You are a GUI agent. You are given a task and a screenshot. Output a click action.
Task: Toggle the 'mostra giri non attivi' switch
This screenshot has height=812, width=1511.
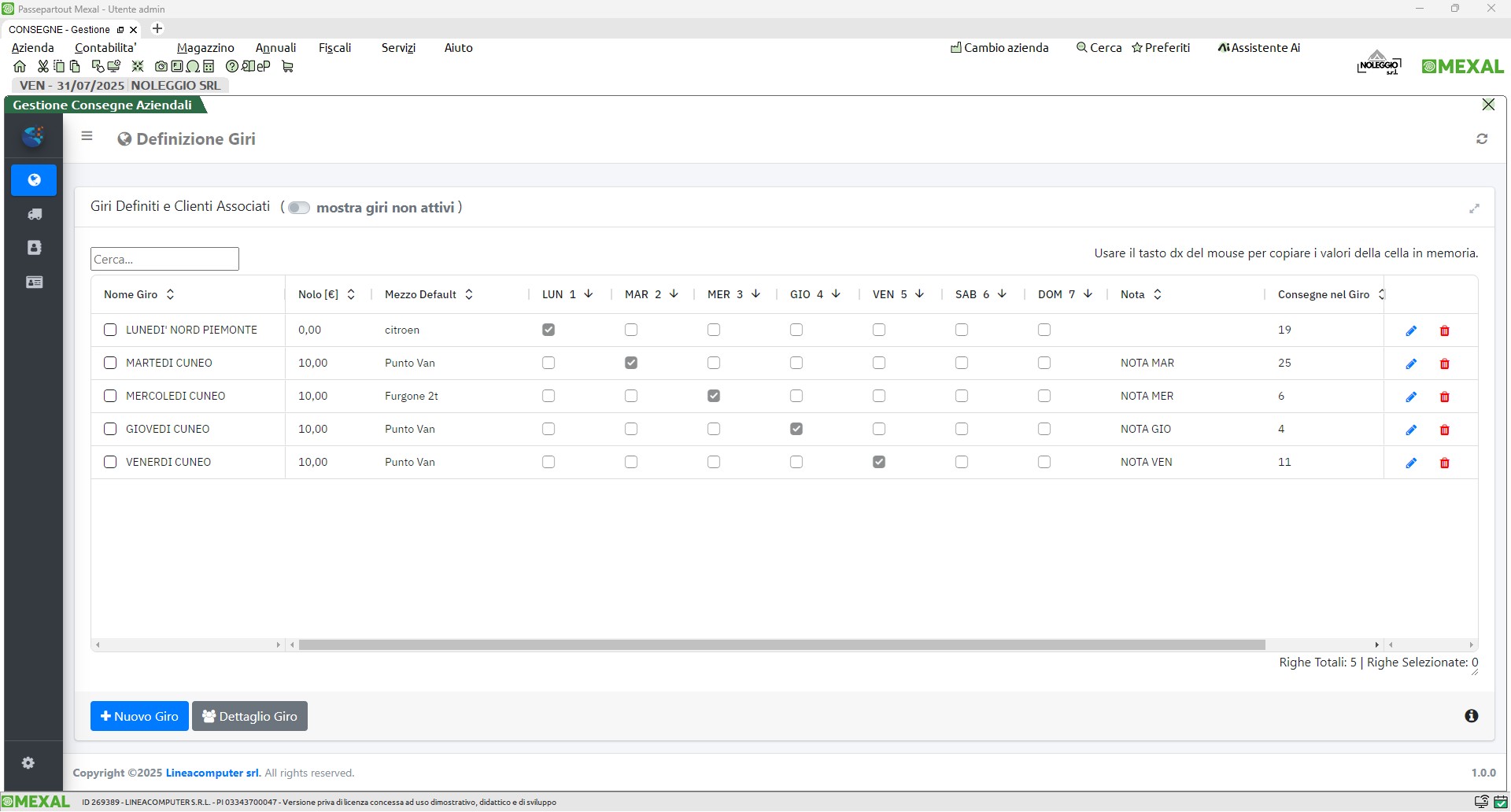point(298,208)
